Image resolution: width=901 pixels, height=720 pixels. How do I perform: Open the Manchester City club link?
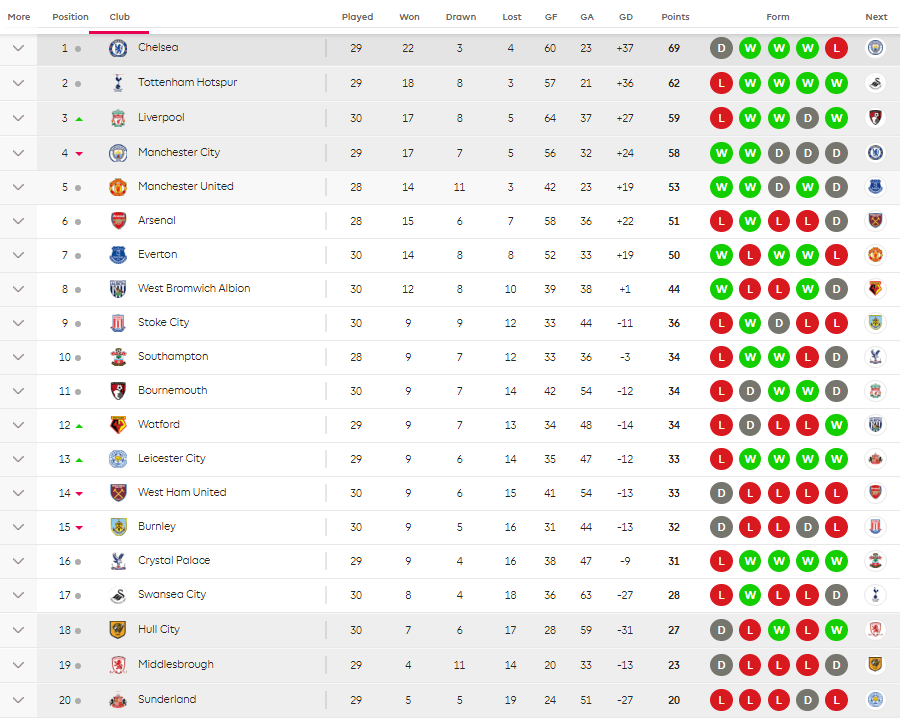179,153
